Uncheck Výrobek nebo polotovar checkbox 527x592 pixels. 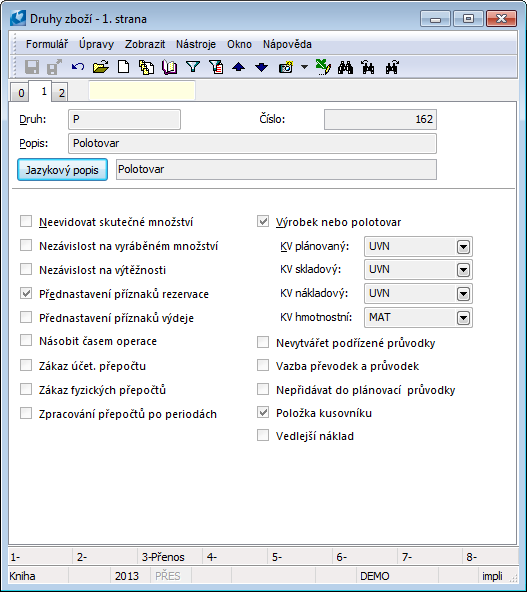pyautogui.click(x=263, y=221)
